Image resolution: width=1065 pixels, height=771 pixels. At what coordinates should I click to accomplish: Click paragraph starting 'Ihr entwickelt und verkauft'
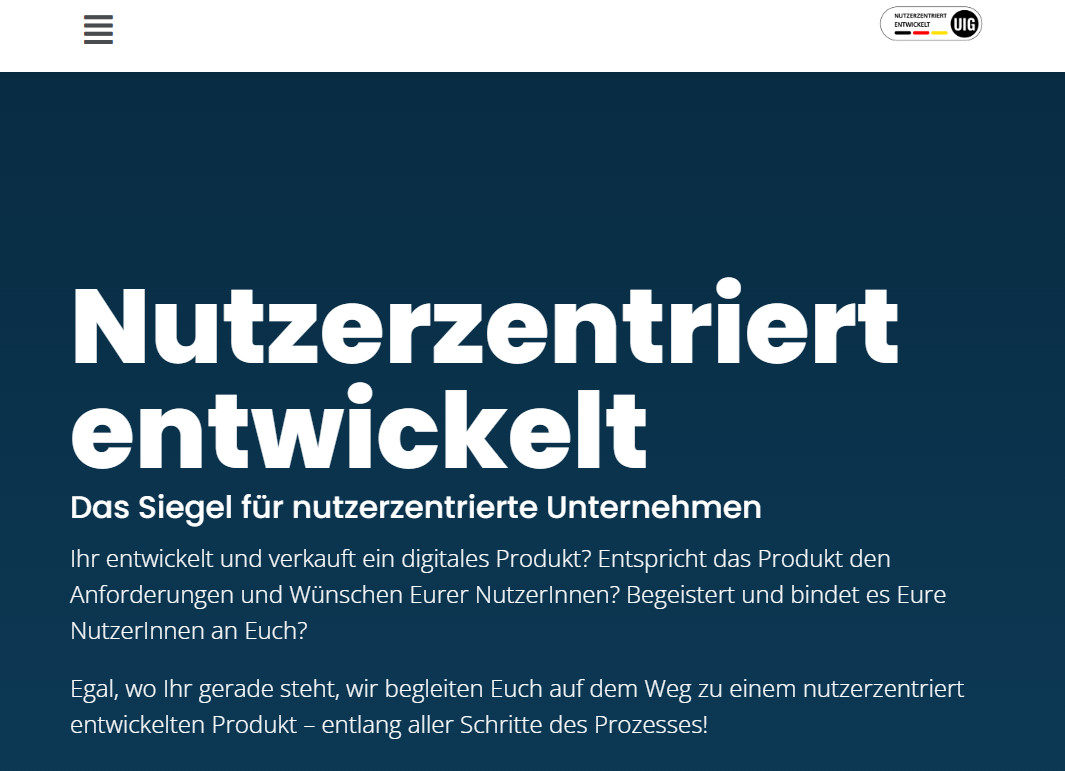(x=508, y=594)
